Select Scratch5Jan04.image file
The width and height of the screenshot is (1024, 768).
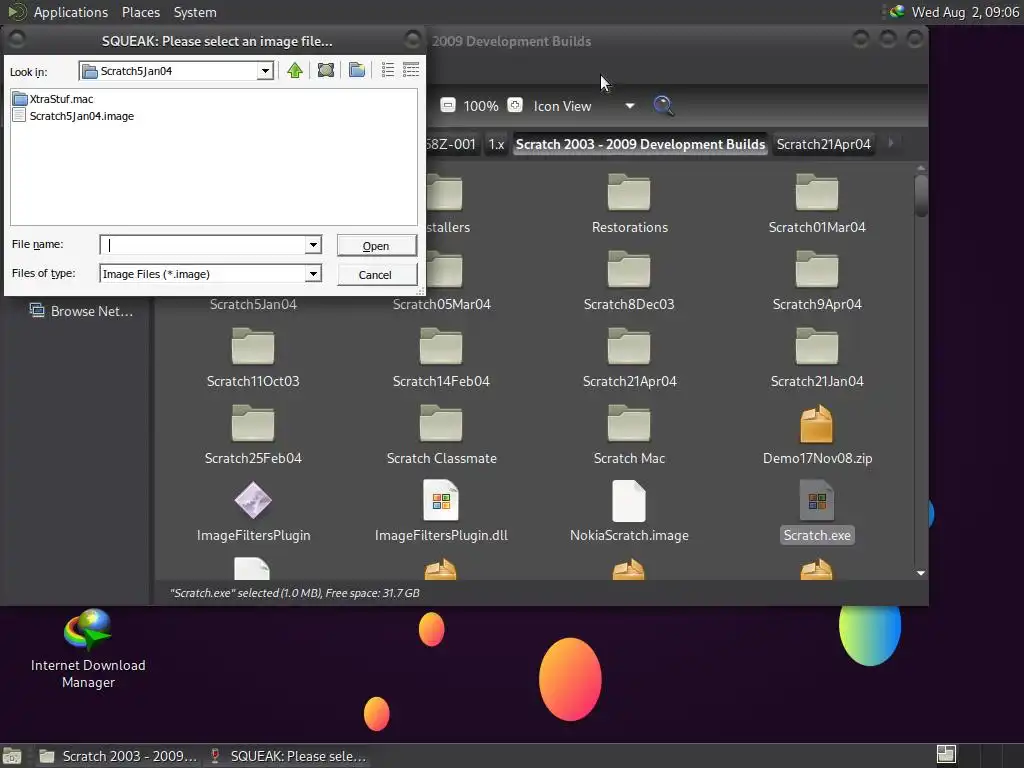[74, 116]
